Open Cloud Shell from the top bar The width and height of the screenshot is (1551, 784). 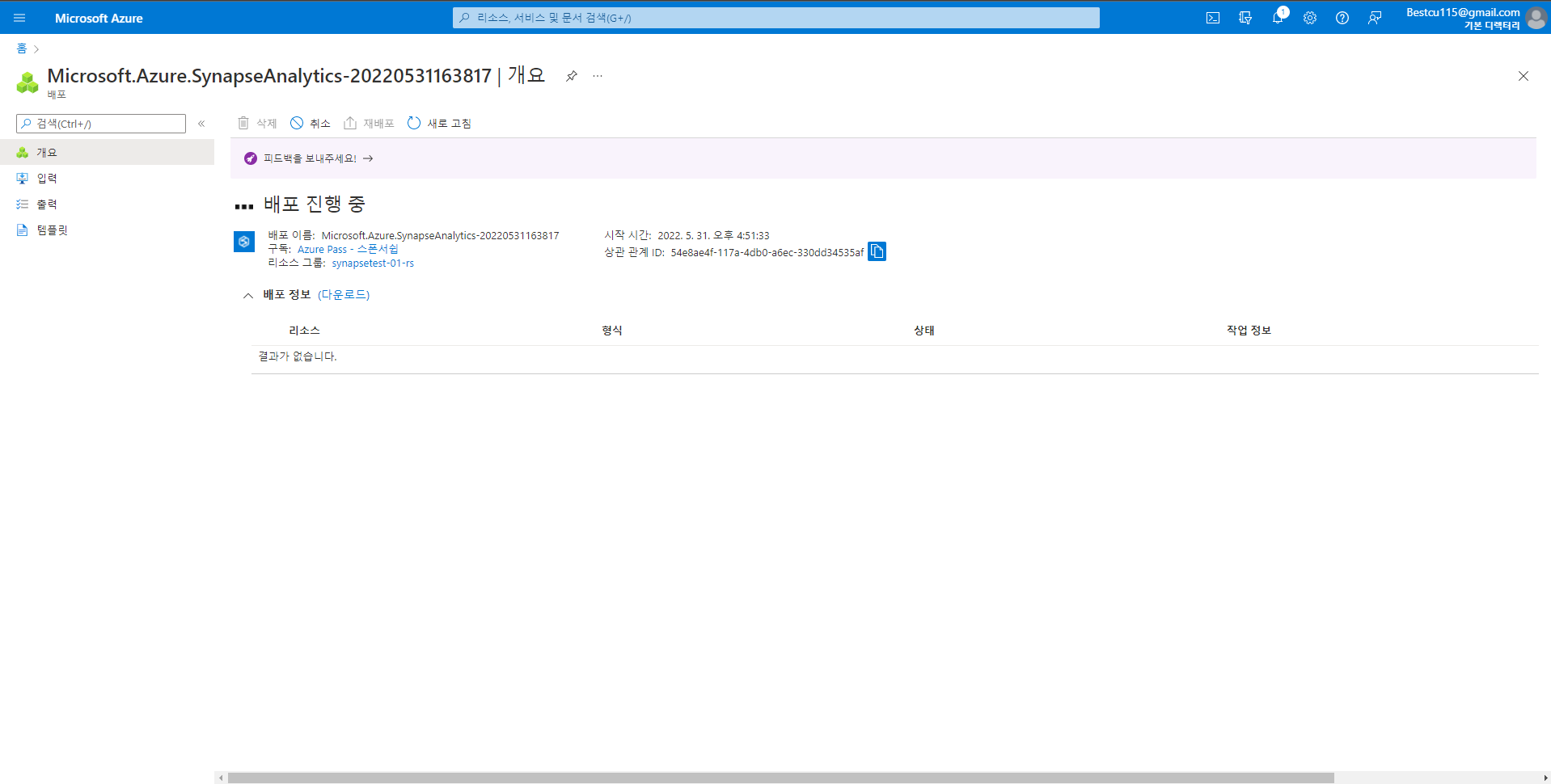(x=1213, y=18)
